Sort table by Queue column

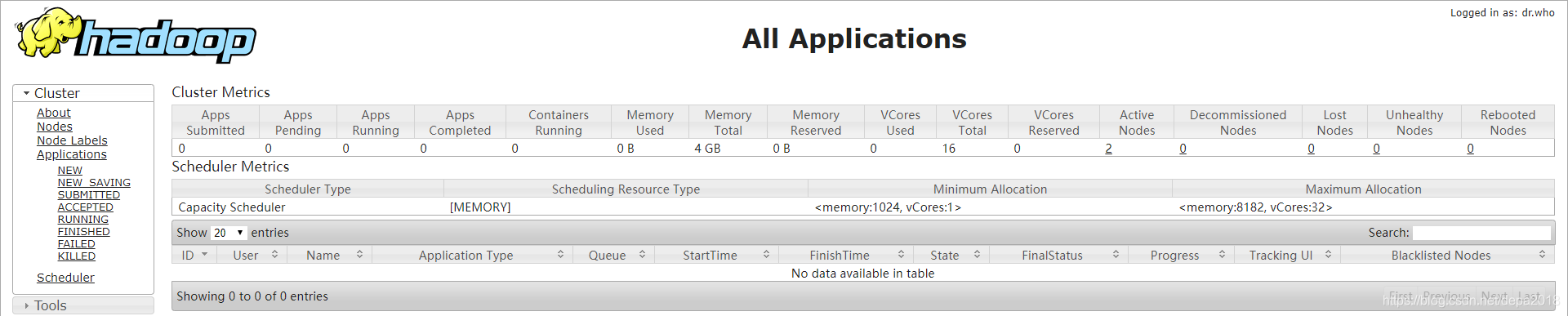click(x=612, y=256)
